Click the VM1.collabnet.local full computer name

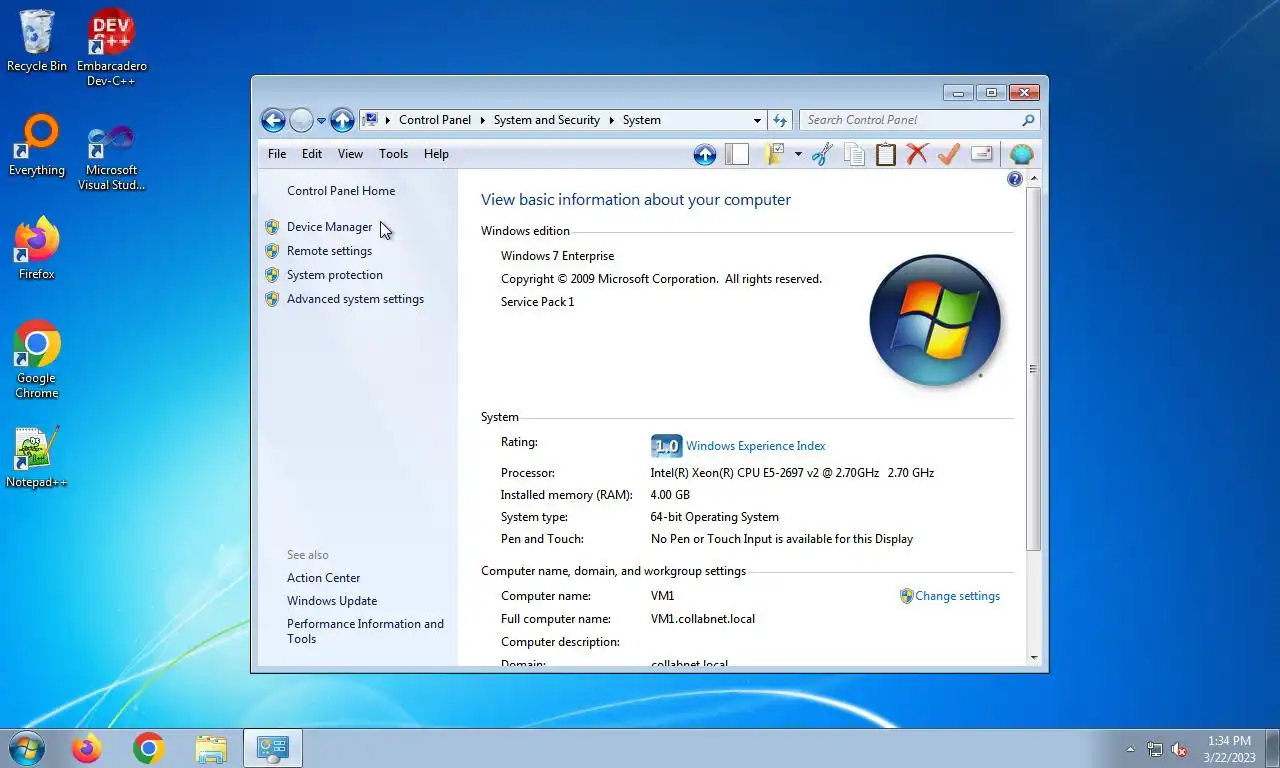pos(703,619)
